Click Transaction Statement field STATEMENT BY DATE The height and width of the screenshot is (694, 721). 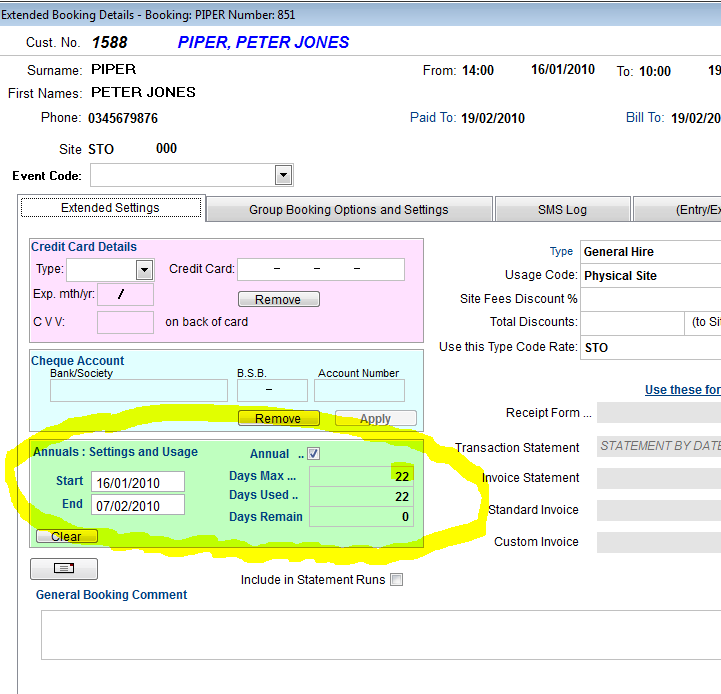[x=659, y=447]
